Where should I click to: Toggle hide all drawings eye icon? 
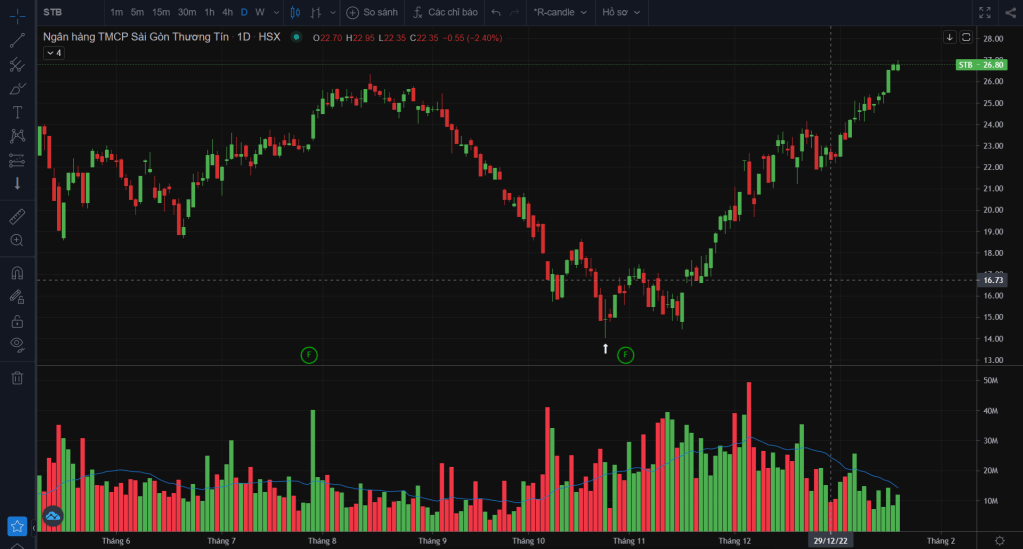17,344
